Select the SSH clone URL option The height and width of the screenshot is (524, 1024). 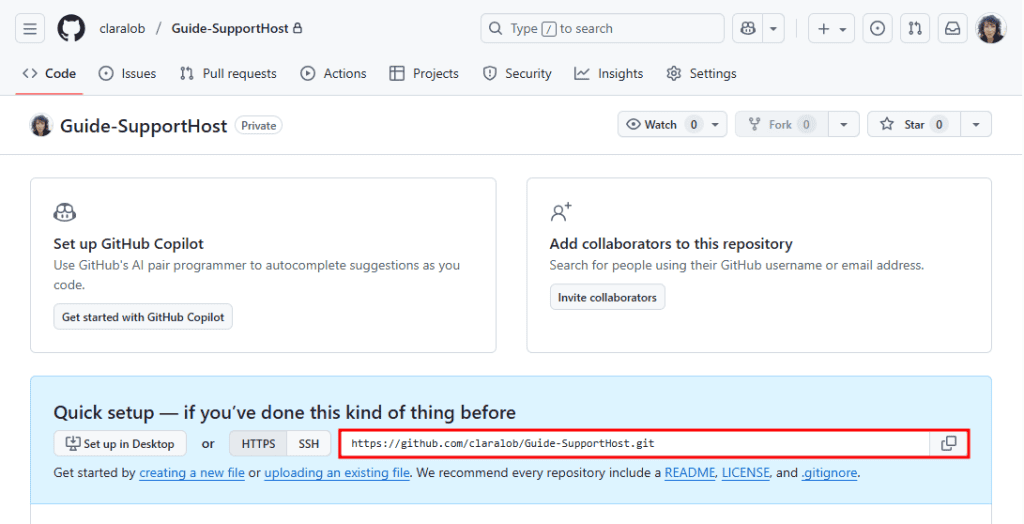[309, 444]
